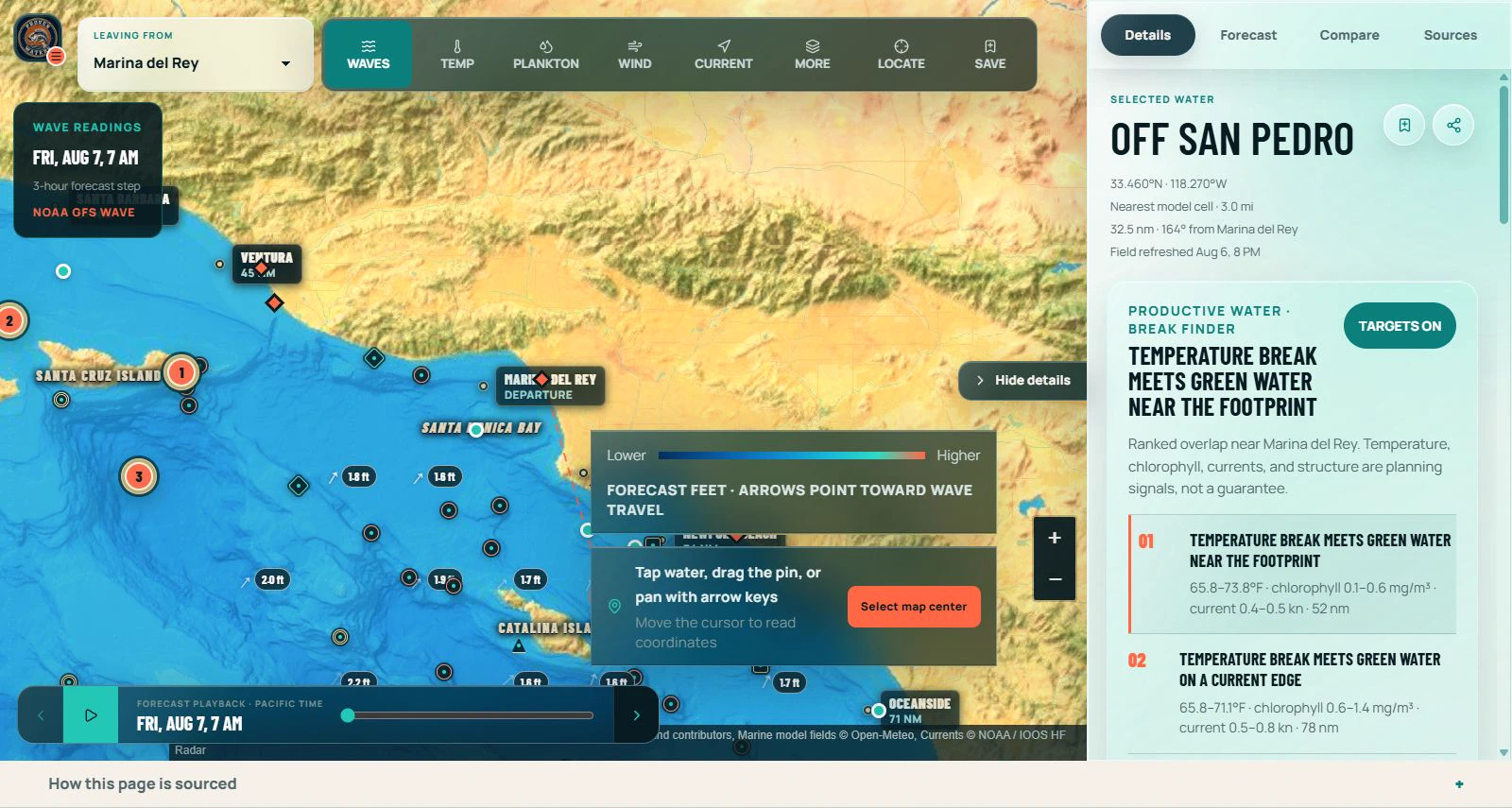Toggle the Targets On switch
Viewport: 1512px width, 808px height.
point(1400,326)
